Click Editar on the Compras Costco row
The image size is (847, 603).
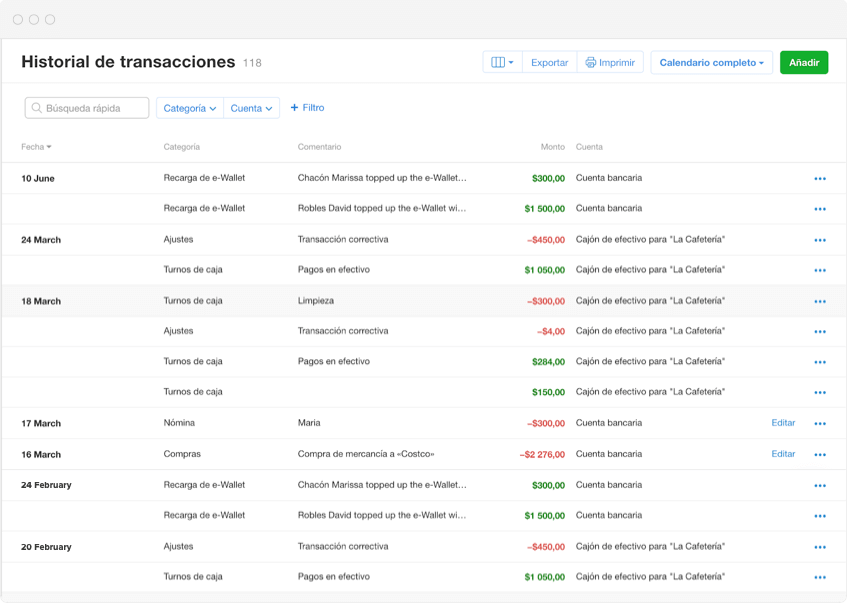click(x=783, y=454)
